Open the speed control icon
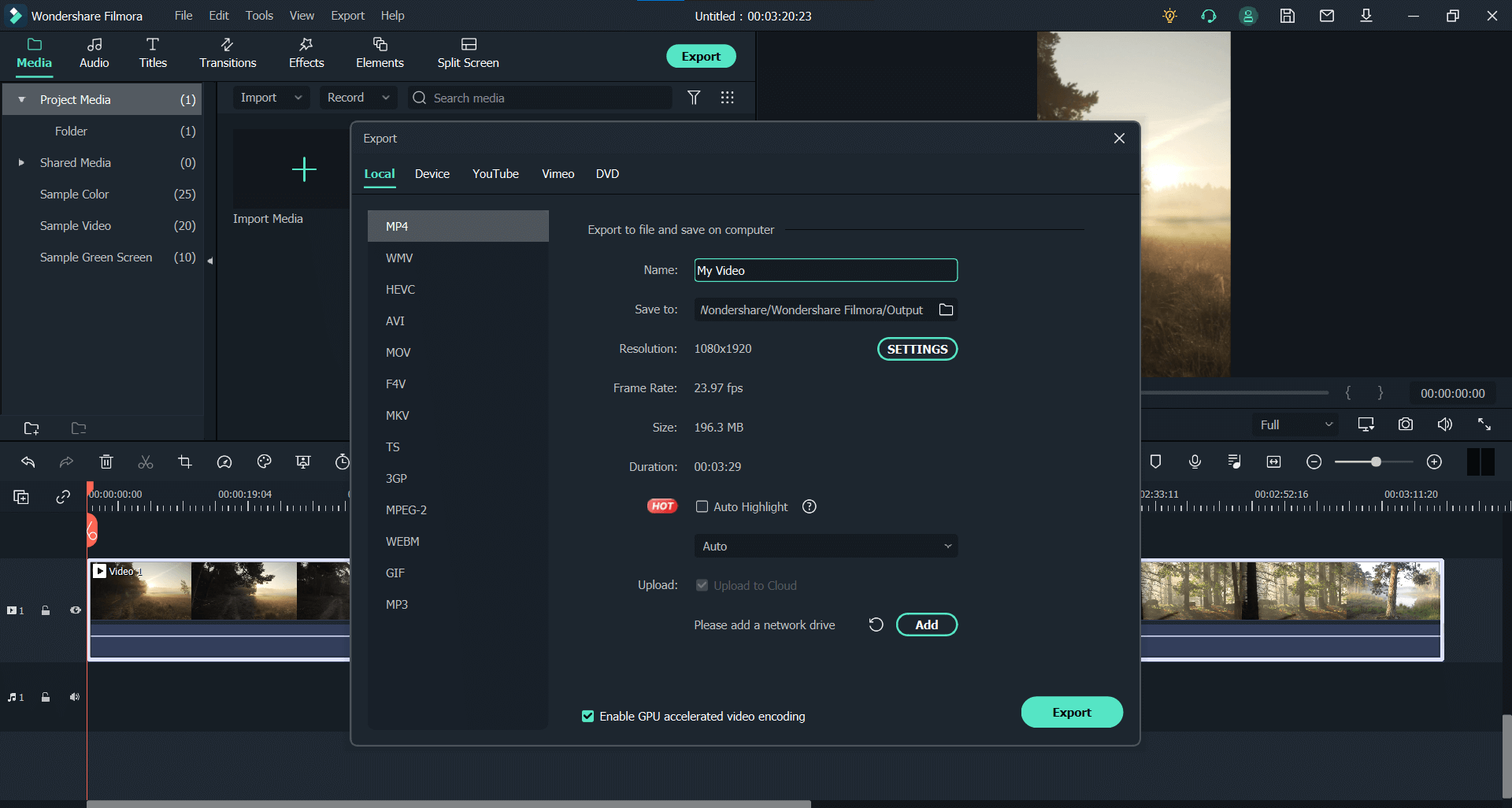 pos(224,462)
